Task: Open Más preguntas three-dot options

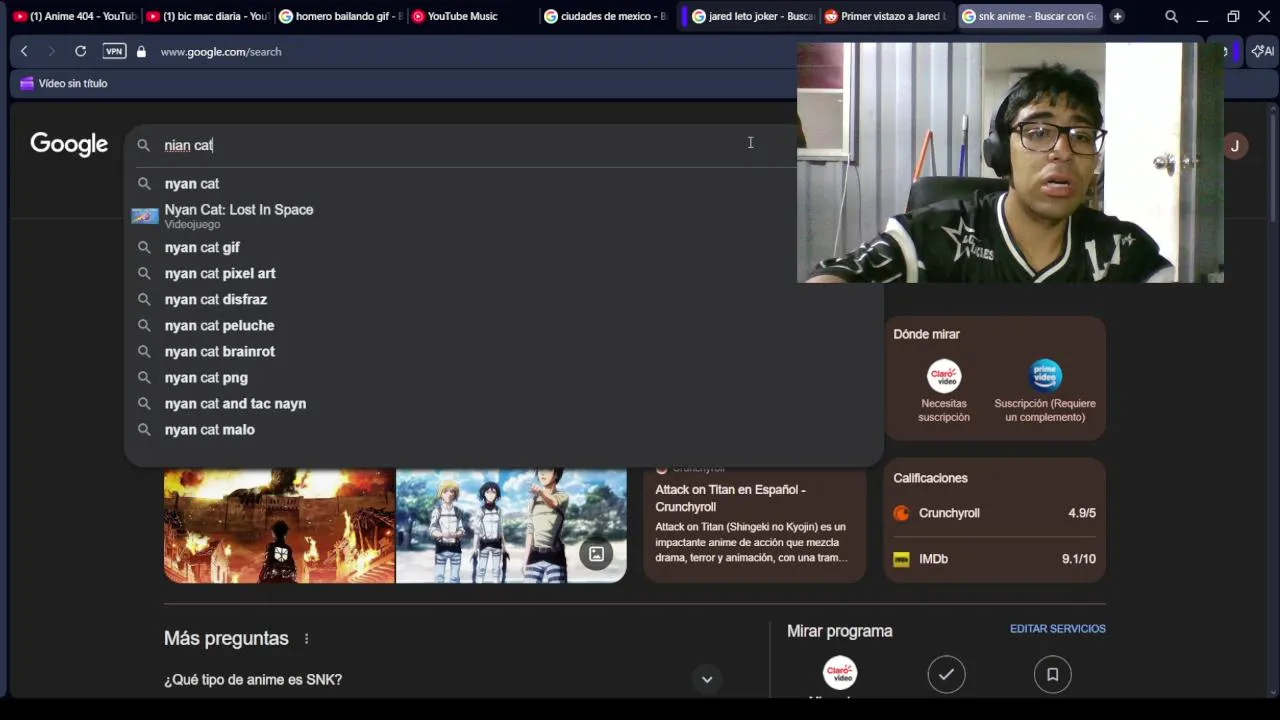Action: (307, 638)
